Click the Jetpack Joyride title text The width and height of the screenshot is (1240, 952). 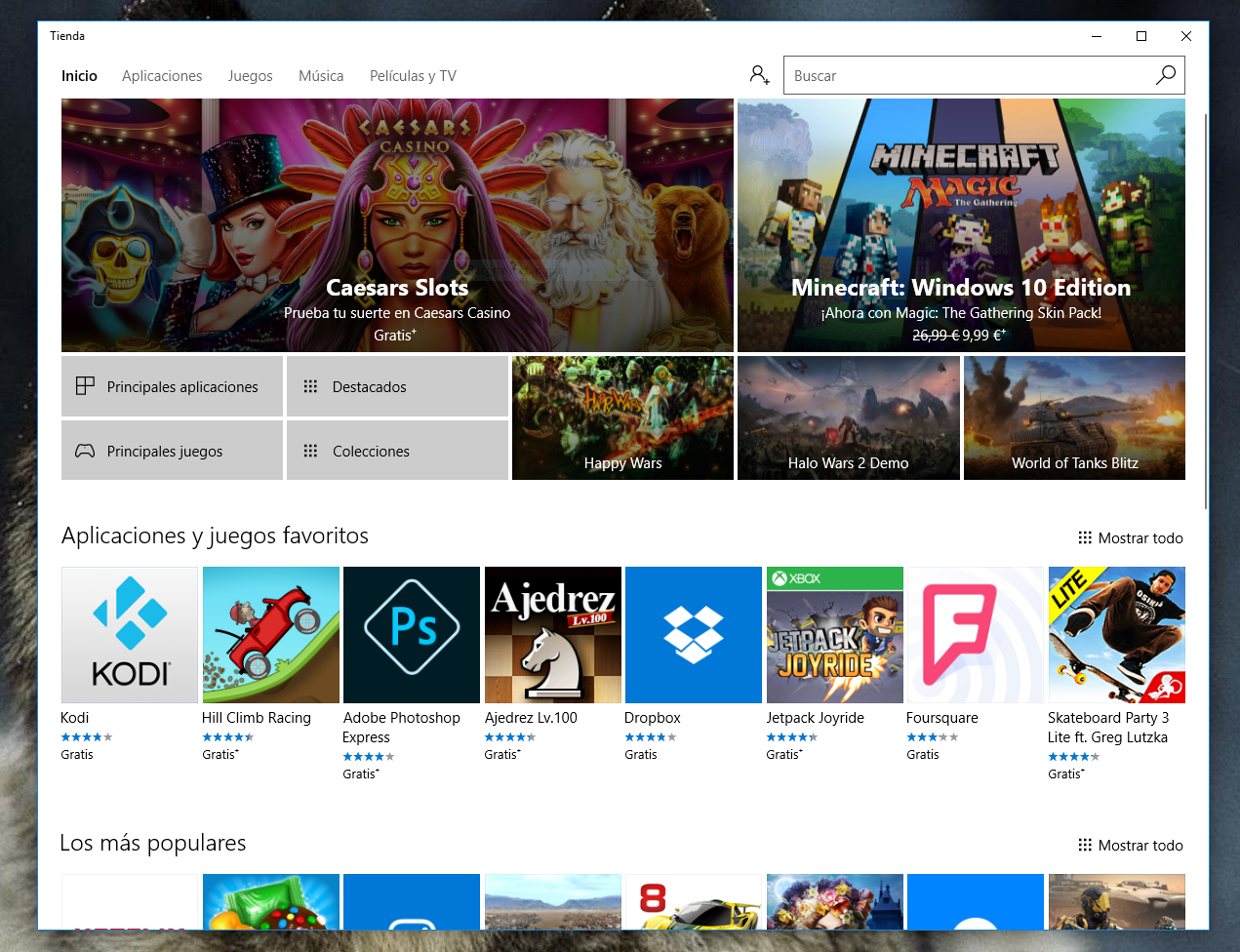[815, 718]
